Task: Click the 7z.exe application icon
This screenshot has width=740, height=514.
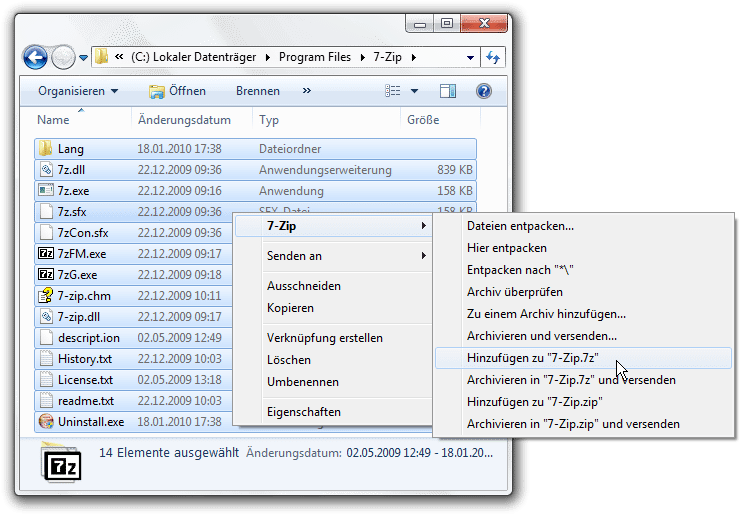Action: (46, 190)
